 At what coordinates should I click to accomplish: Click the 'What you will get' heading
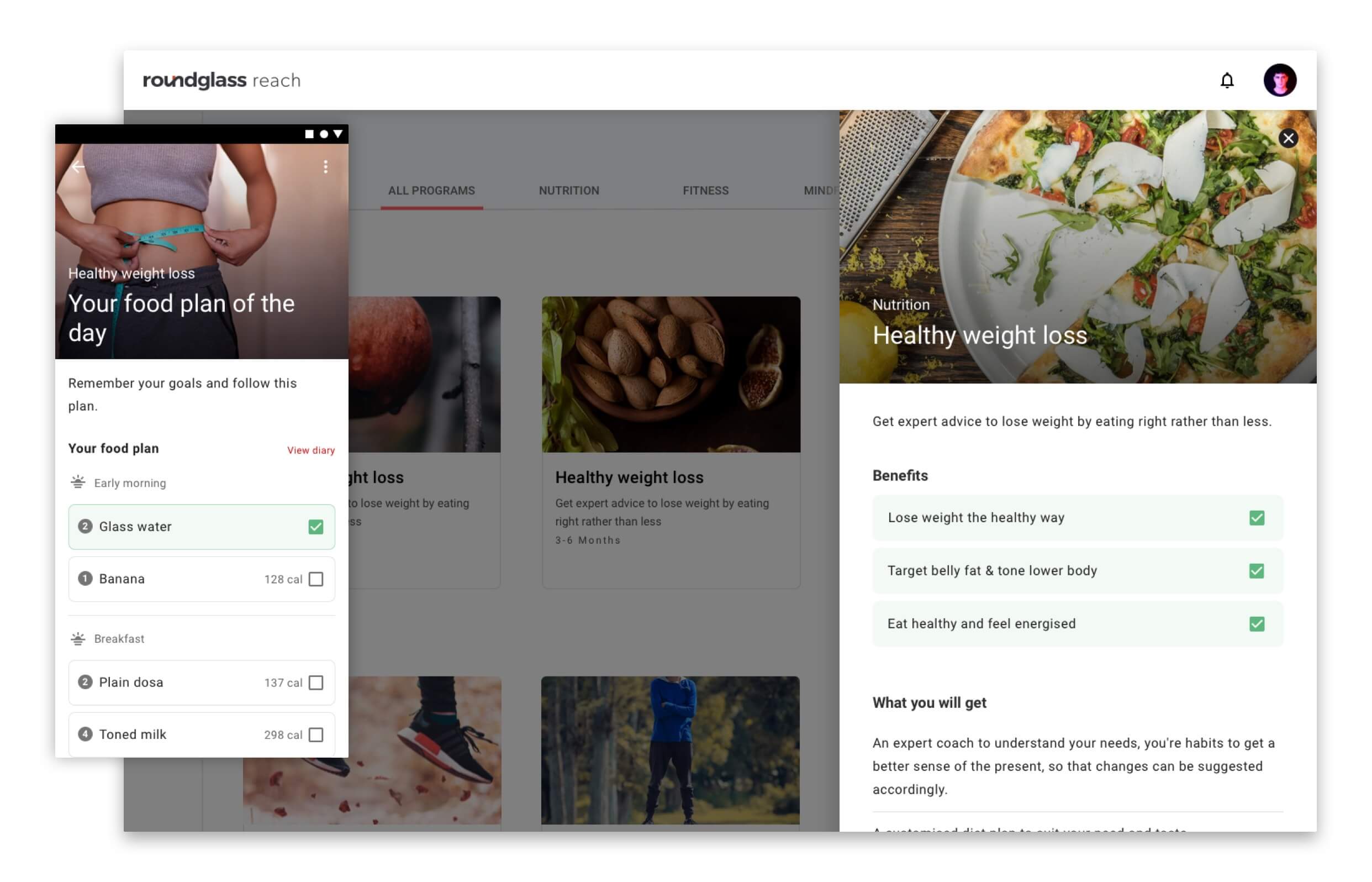[929, 702]
